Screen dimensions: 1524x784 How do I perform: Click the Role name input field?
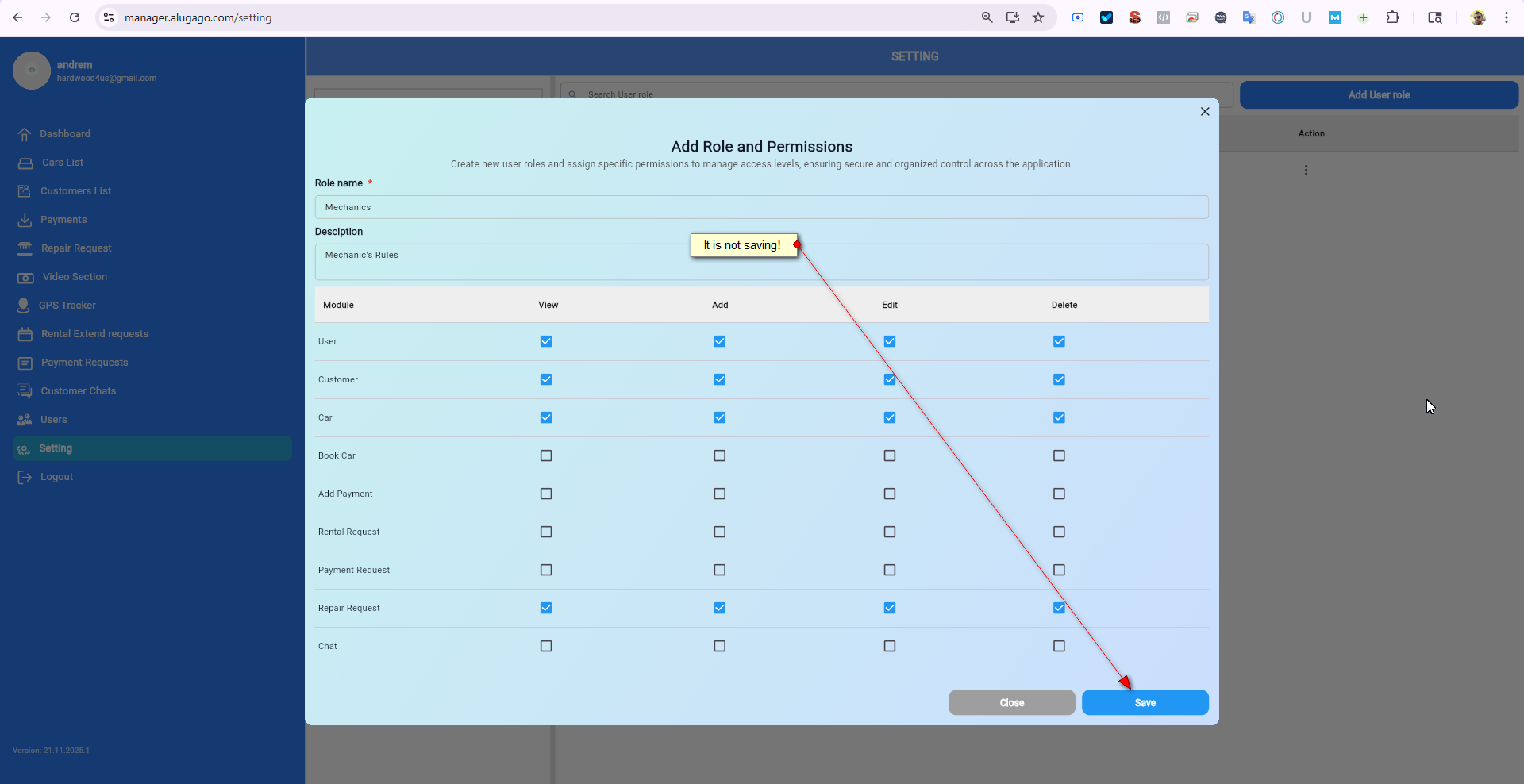click(761, 207)
